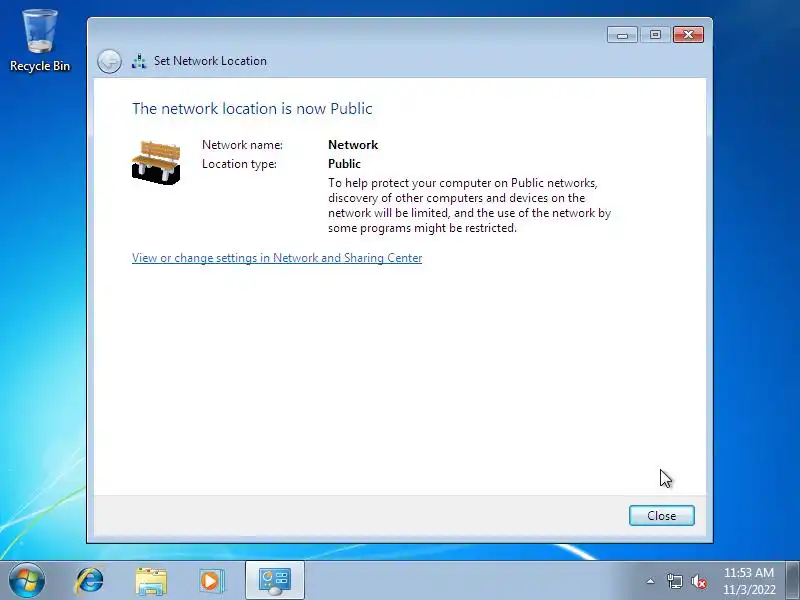Launch Internet Explorer from the taskbar
Viewport: 800px width, 600px height.
[90, 581]
